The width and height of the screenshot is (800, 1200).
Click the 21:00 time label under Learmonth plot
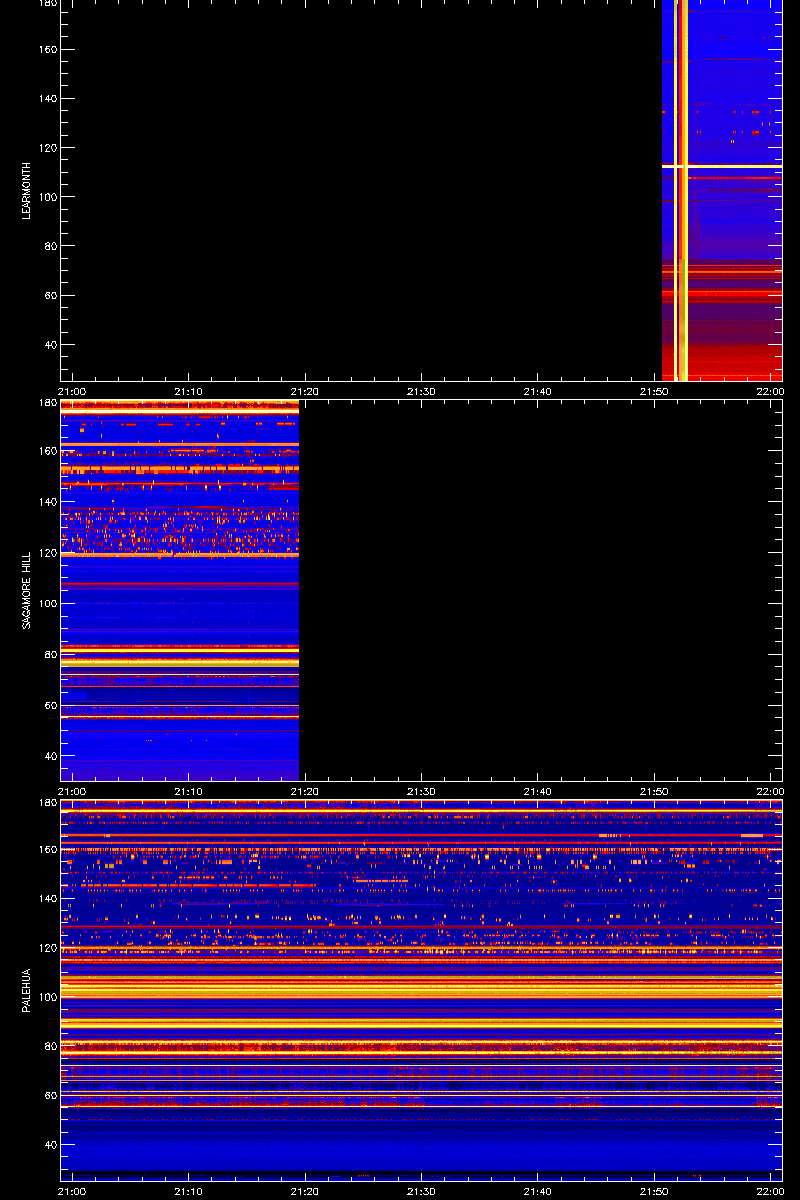click(x=72, y=392)
